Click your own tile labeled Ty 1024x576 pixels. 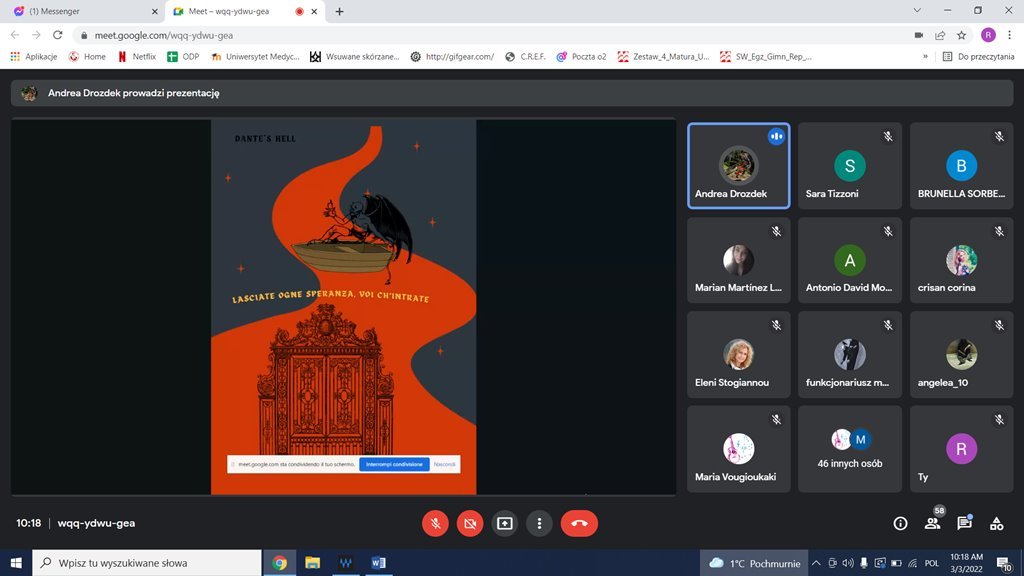961,449
